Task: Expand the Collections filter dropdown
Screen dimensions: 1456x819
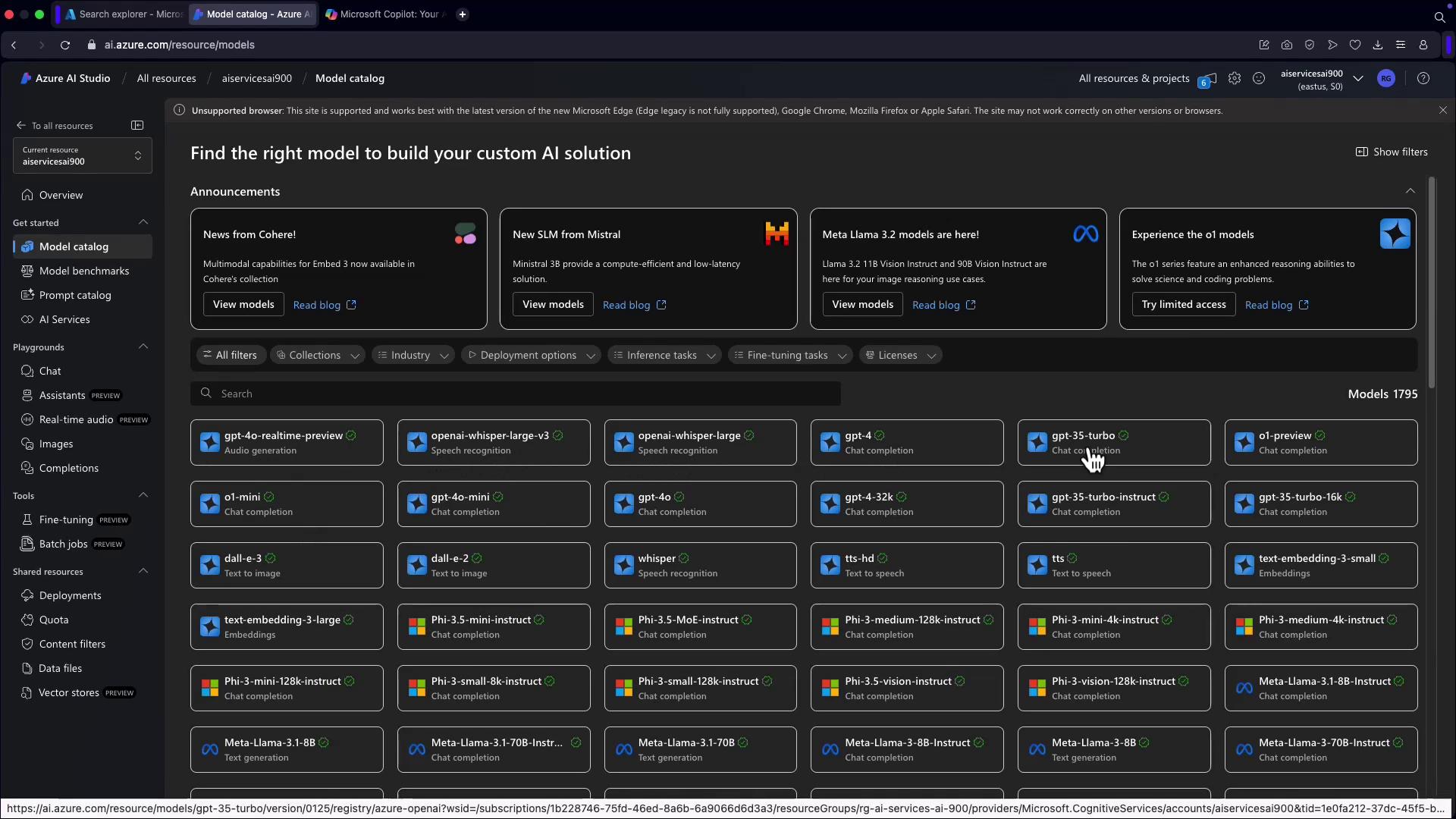Action: [x=317, y=355]
